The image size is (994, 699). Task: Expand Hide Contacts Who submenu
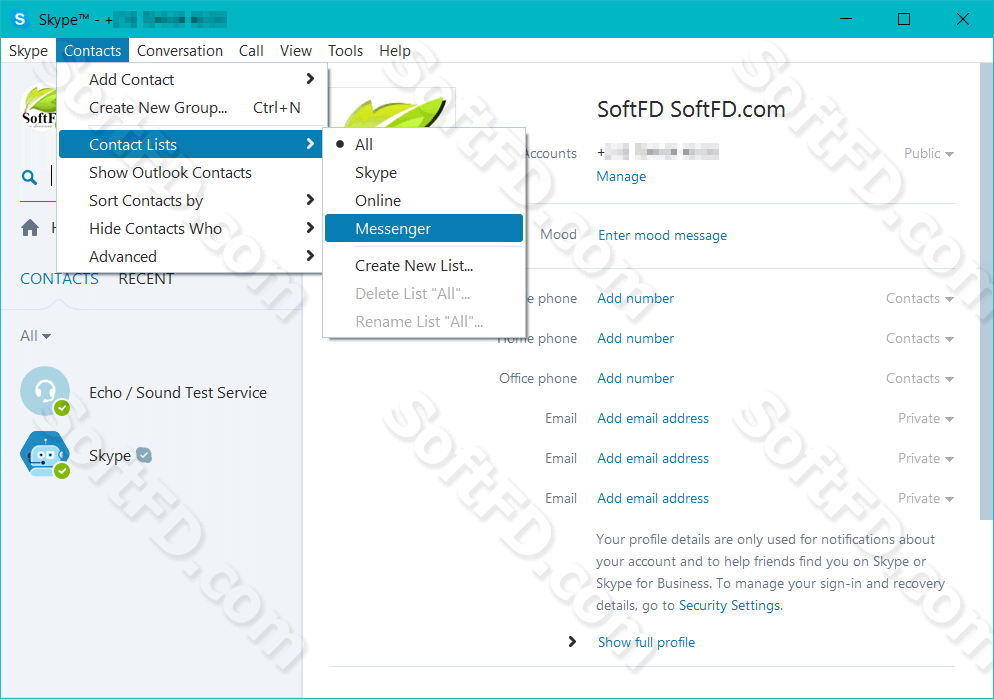coord(191,228)
